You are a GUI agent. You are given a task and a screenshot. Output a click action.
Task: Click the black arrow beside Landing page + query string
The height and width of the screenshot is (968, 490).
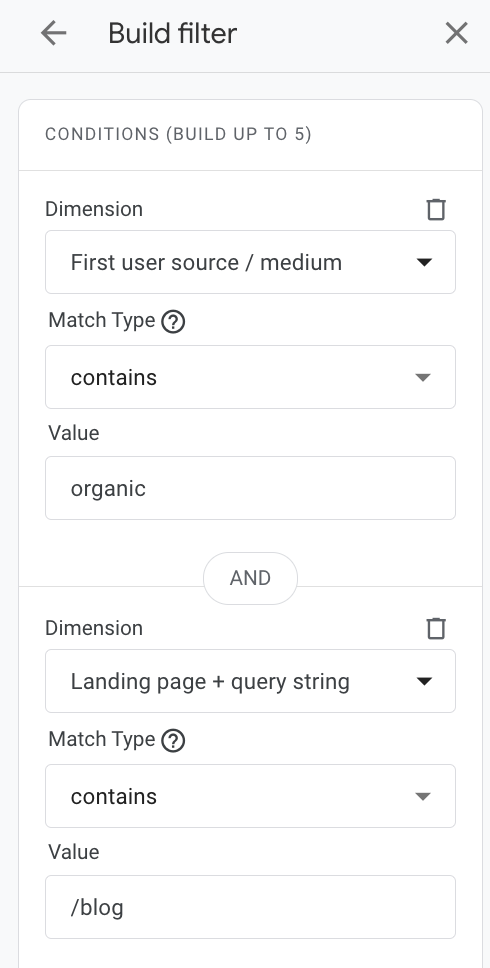click(424, 682)
